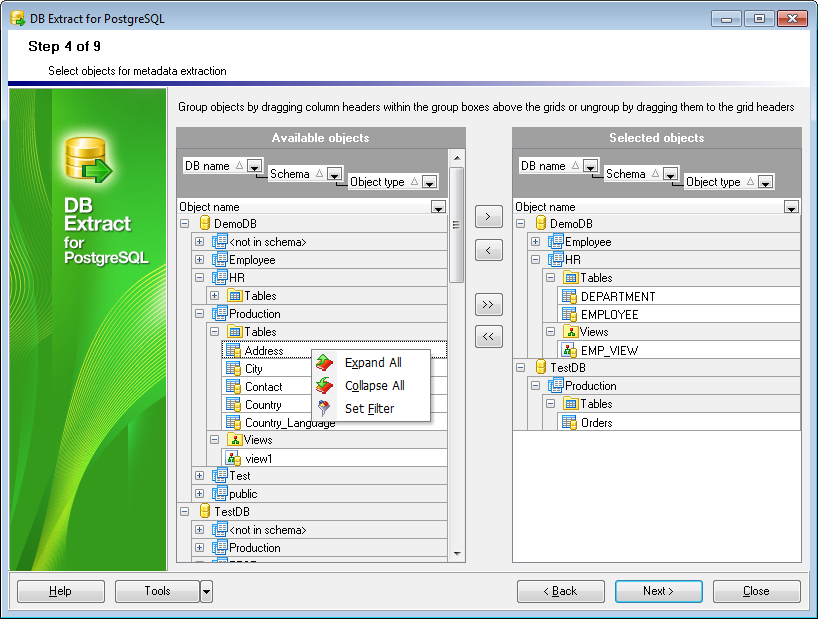This screenshot has width=818, height=619.
Task: Click the Tools button
Action: pos(158,591)
